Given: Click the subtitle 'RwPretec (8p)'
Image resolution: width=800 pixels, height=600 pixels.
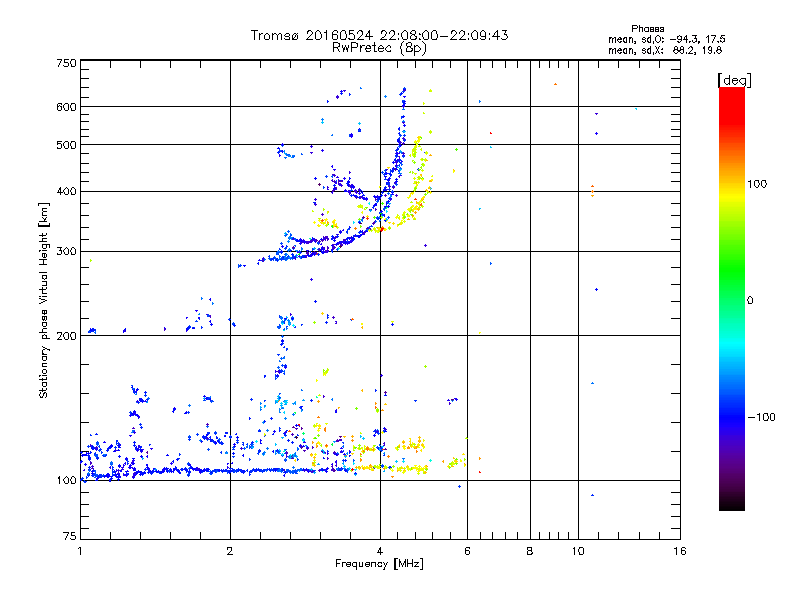Looking at the screenshot, I should (379, 48).
